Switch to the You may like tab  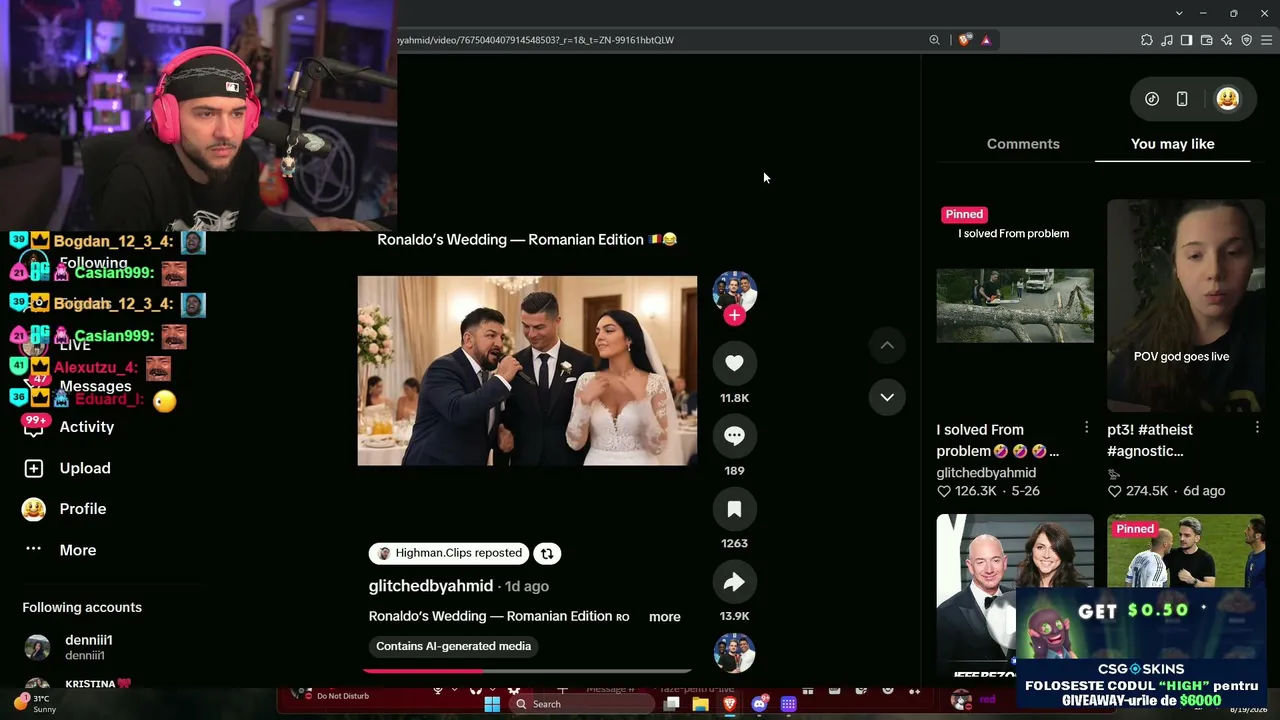pos(1172,144)
